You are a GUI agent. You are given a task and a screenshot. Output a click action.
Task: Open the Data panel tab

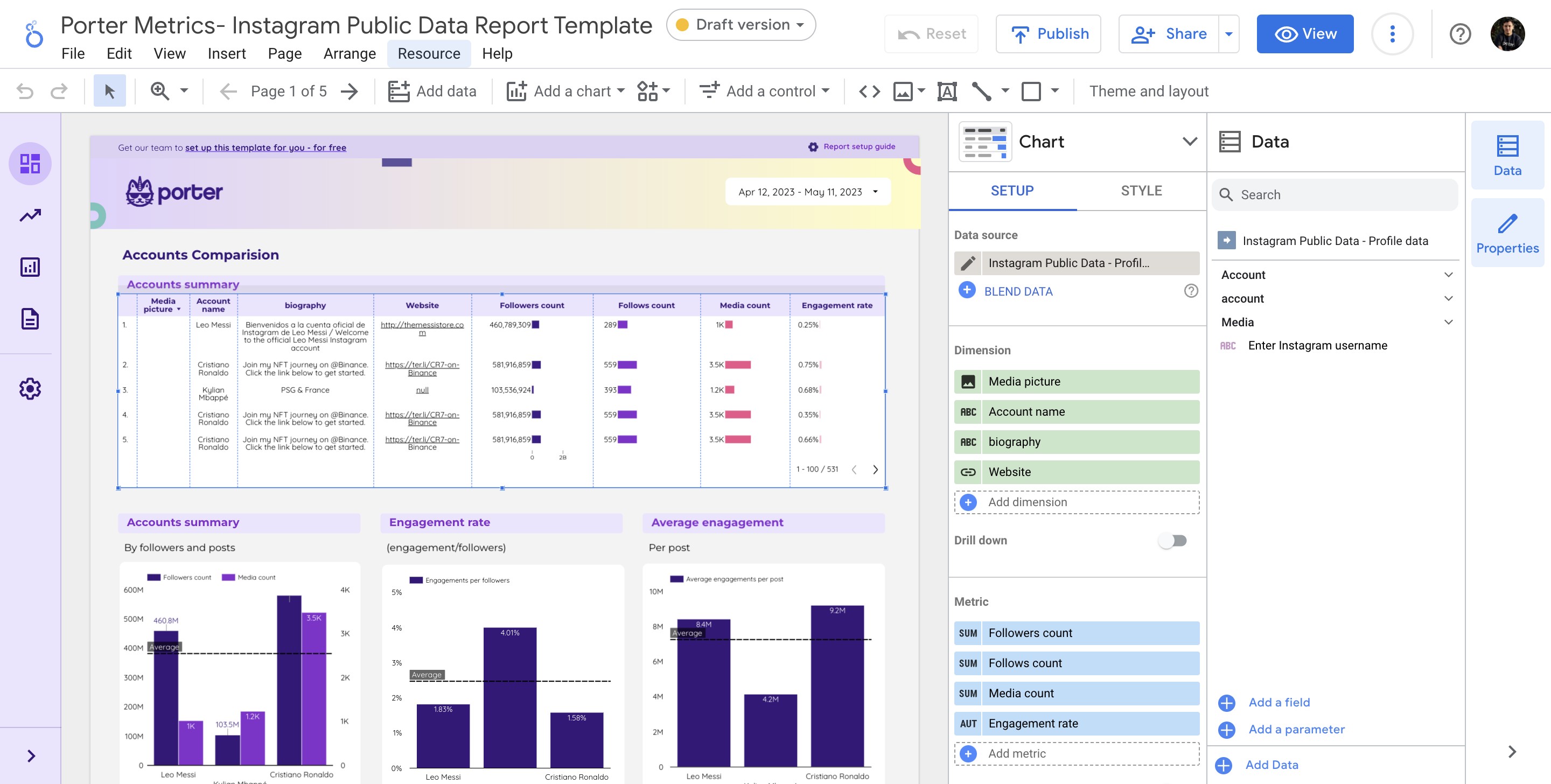tap(1507, 156)
